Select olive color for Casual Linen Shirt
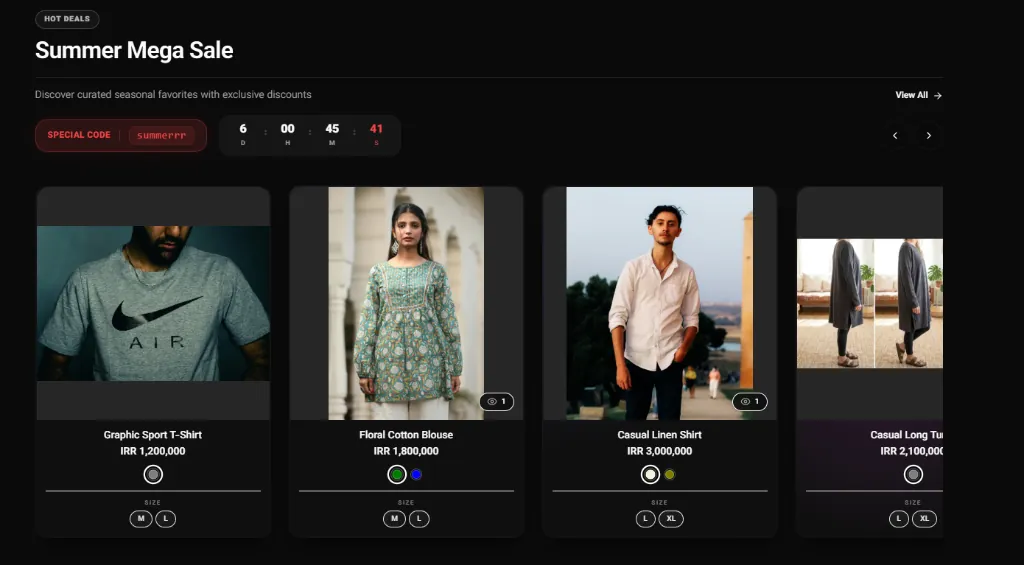Image resolution: width=1024 pixels, height=565 pixels. (x=669, y=474)
